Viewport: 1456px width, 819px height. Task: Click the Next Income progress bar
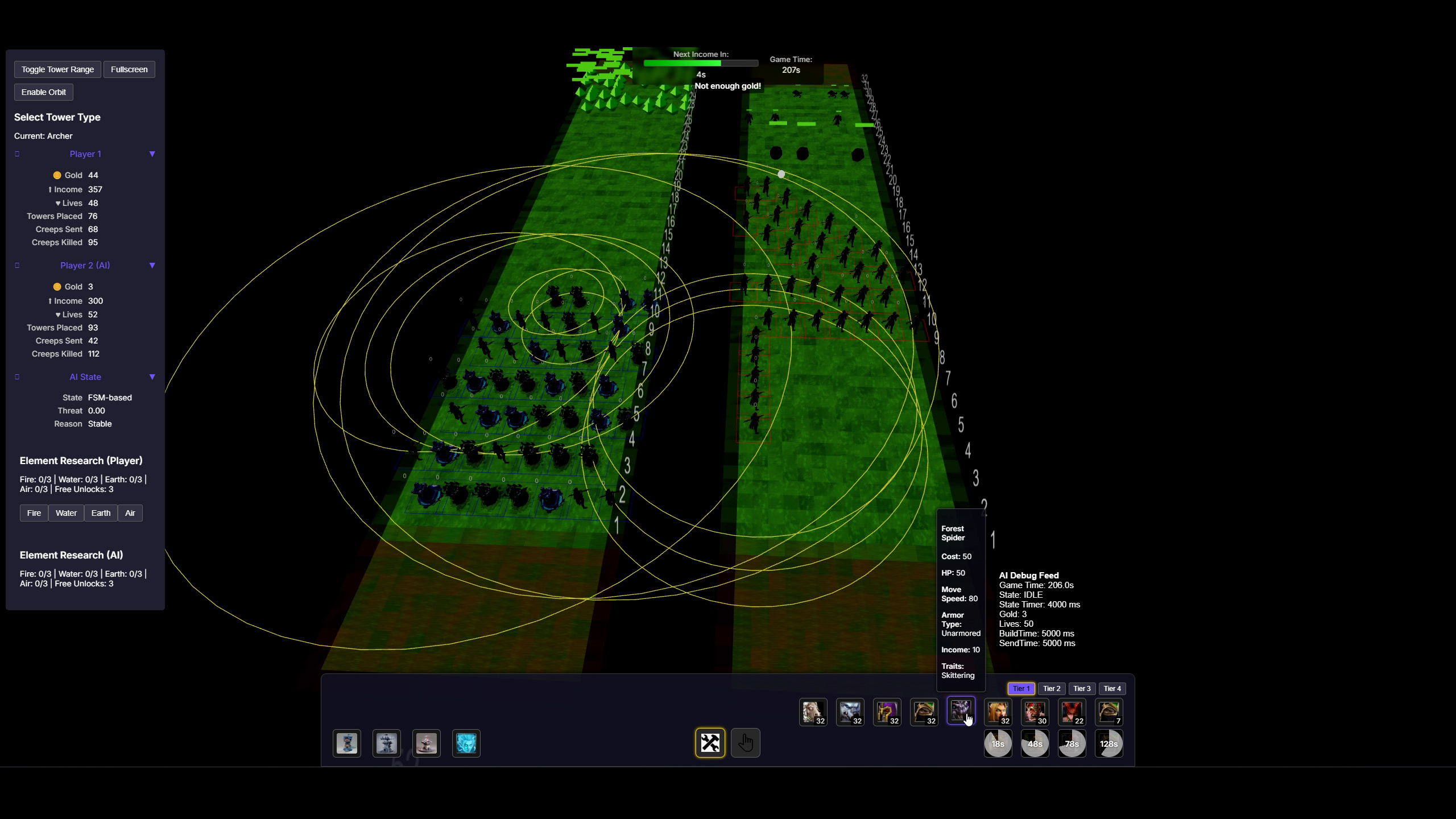click(700, 63)
